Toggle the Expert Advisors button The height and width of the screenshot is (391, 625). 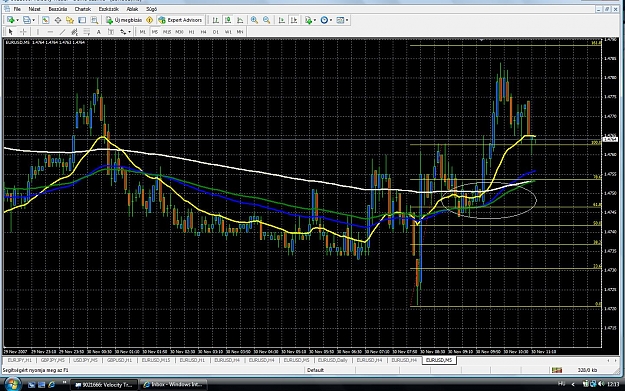click(x=180, y=20)
